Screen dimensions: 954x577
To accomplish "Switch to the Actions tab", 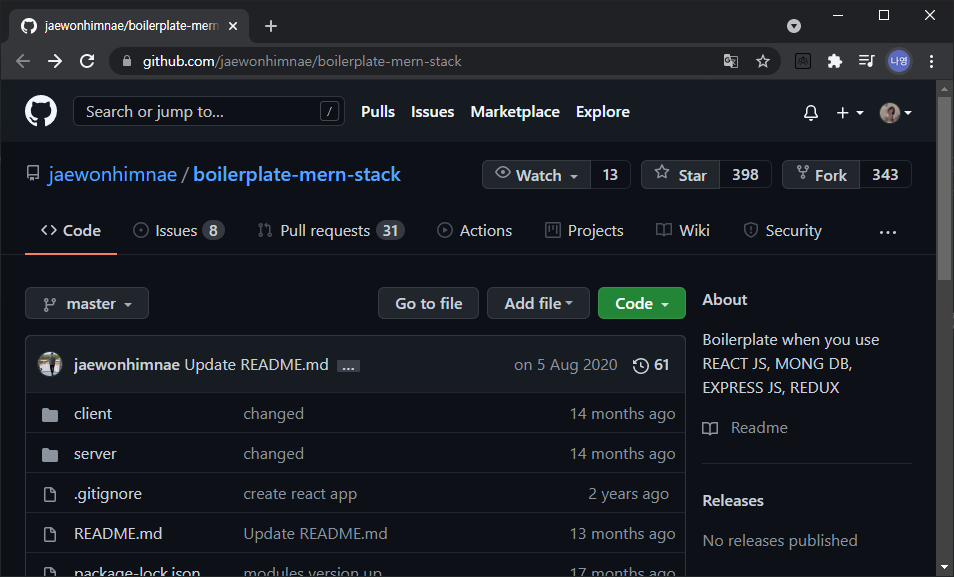I will tap(475, 231).
